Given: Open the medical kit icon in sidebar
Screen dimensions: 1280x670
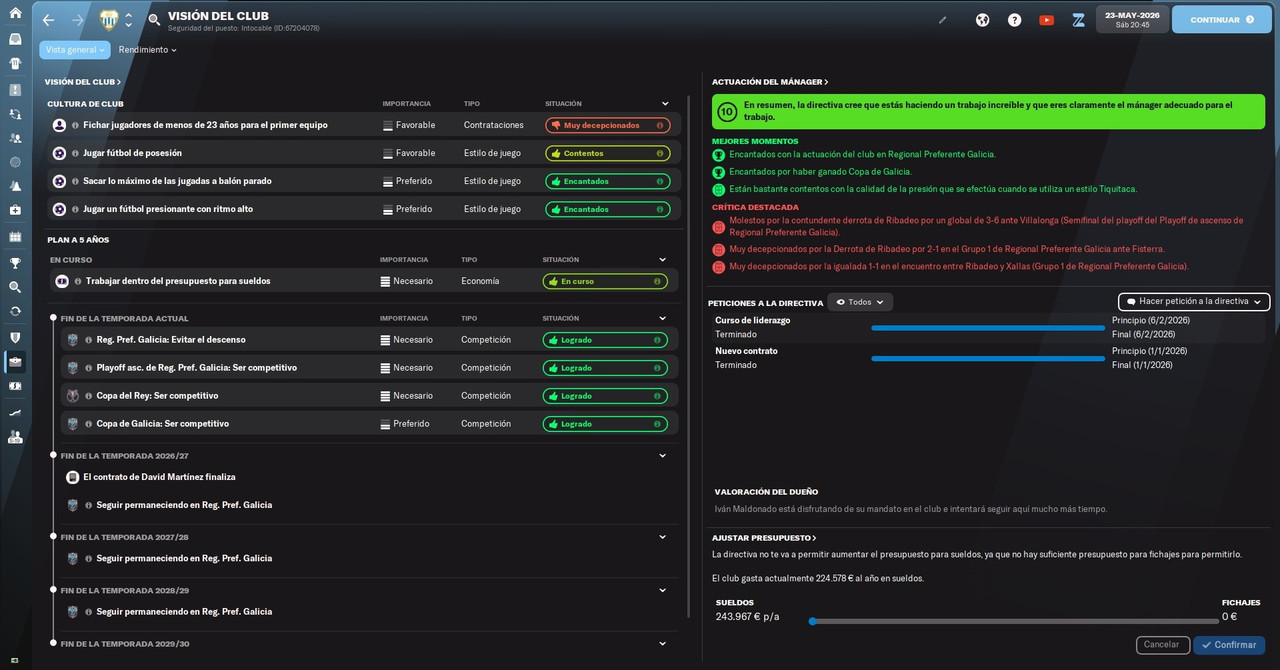Looking at the screenshot, I should (x=15, y=211).
